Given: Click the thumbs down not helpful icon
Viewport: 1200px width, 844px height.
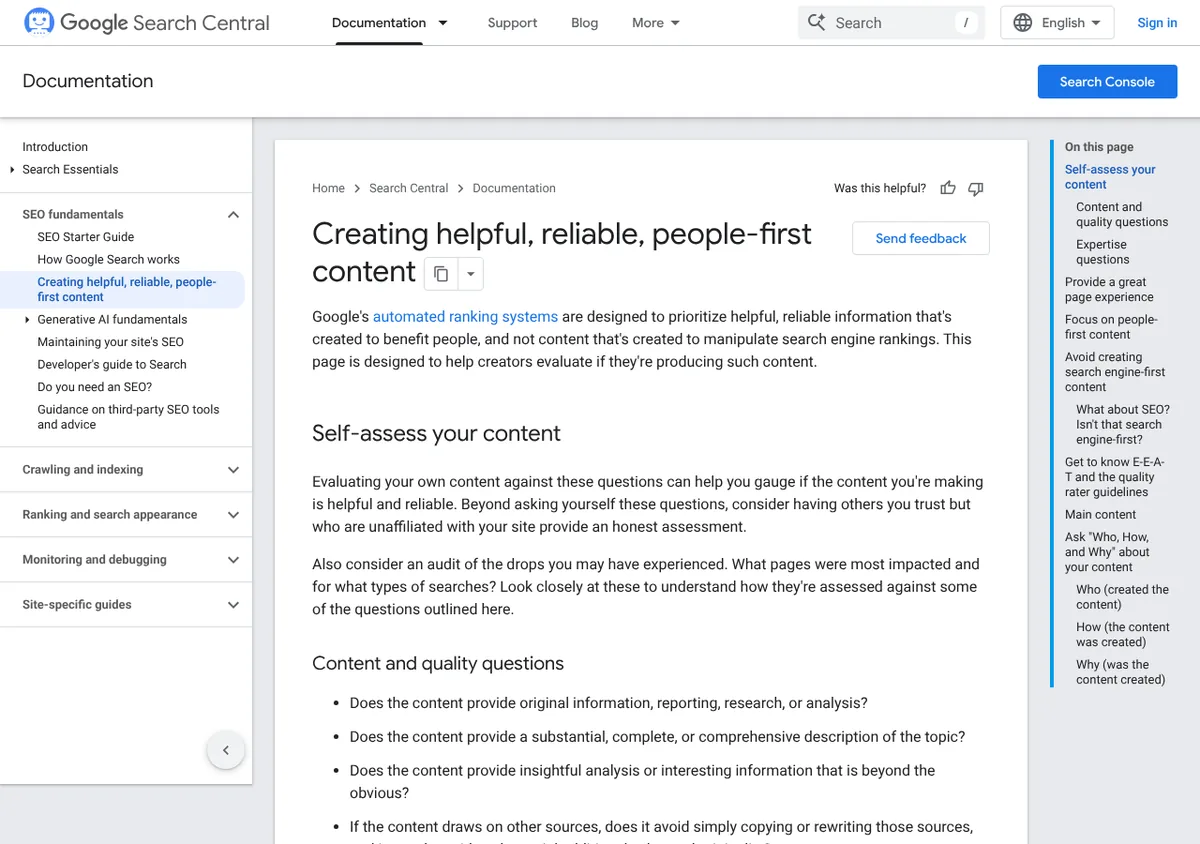Looking at the screenshot, I should [x=976, y=188].
